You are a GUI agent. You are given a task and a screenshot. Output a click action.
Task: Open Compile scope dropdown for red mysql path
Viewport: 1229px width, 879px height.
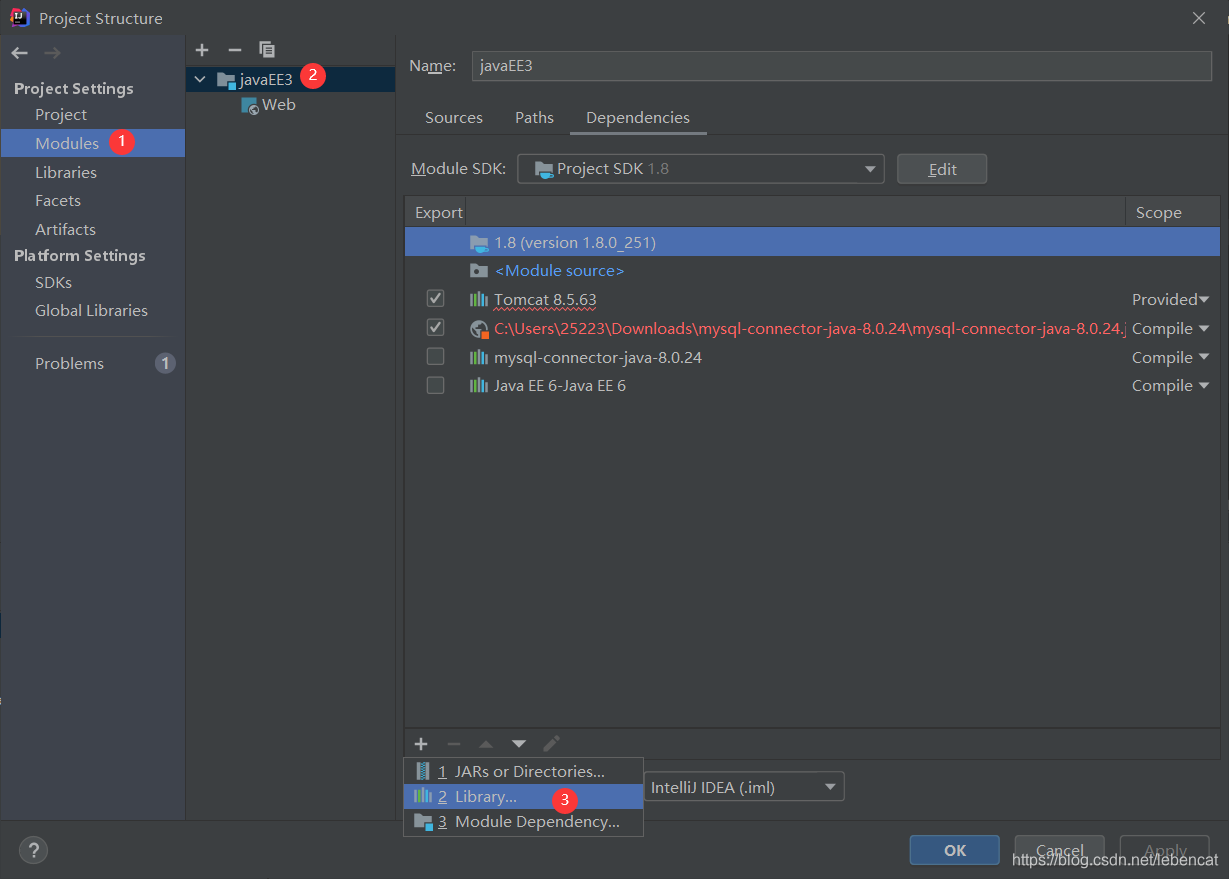[x=1170, y=328]
